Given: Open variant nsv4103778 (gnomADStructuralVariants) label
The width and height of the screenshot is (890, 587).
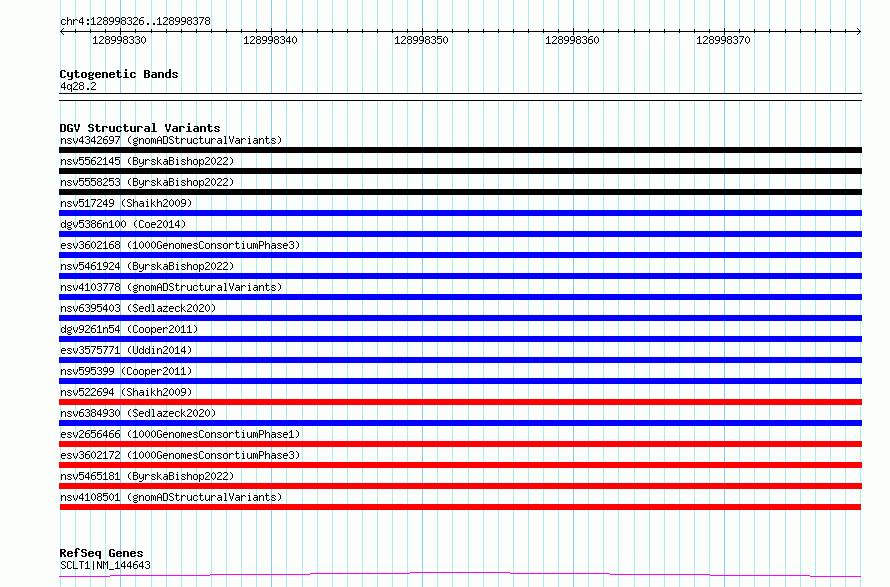Looking at the screenshot, I should point(171,287).
